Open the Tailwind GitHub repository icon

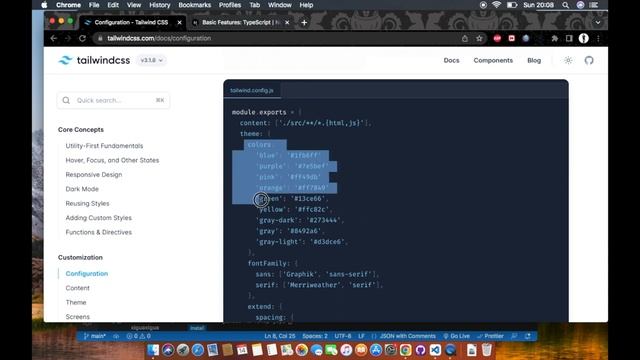pos(589,60)
